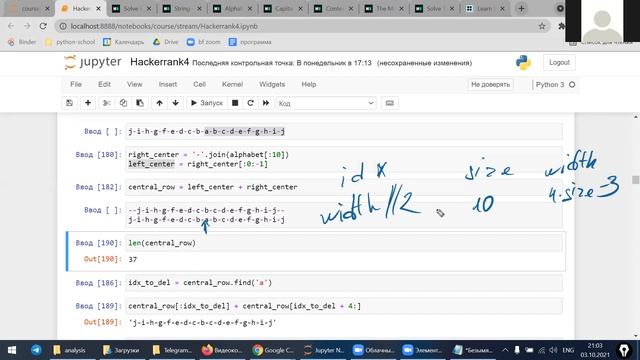640x360 pixels.
Task: Open the Drive bookmark
Action: (166, 42)
